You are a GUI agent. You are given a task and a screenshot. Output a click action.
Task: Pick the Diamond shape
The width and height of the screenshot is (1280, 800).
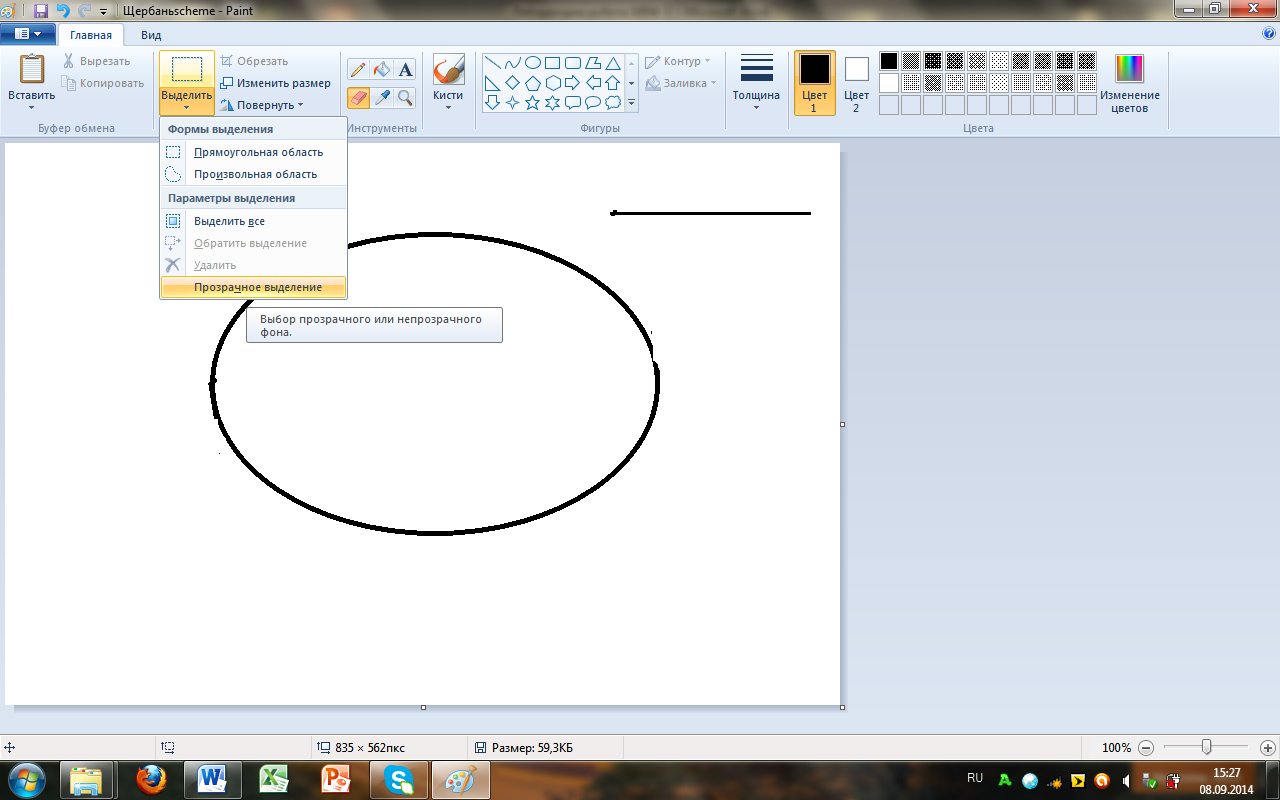point(513,83)
